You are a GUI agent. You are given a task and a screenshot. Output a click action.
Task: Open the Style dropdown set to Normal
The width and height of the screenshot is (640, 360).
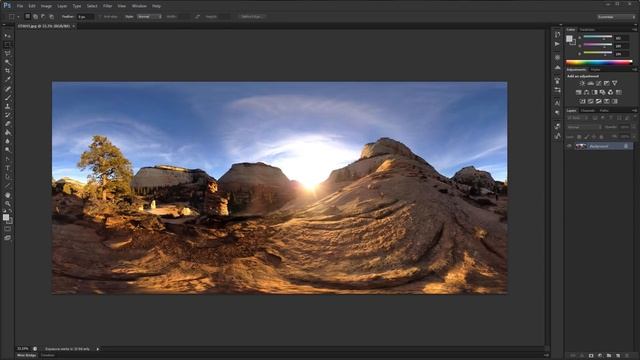[x=149, y=17]
